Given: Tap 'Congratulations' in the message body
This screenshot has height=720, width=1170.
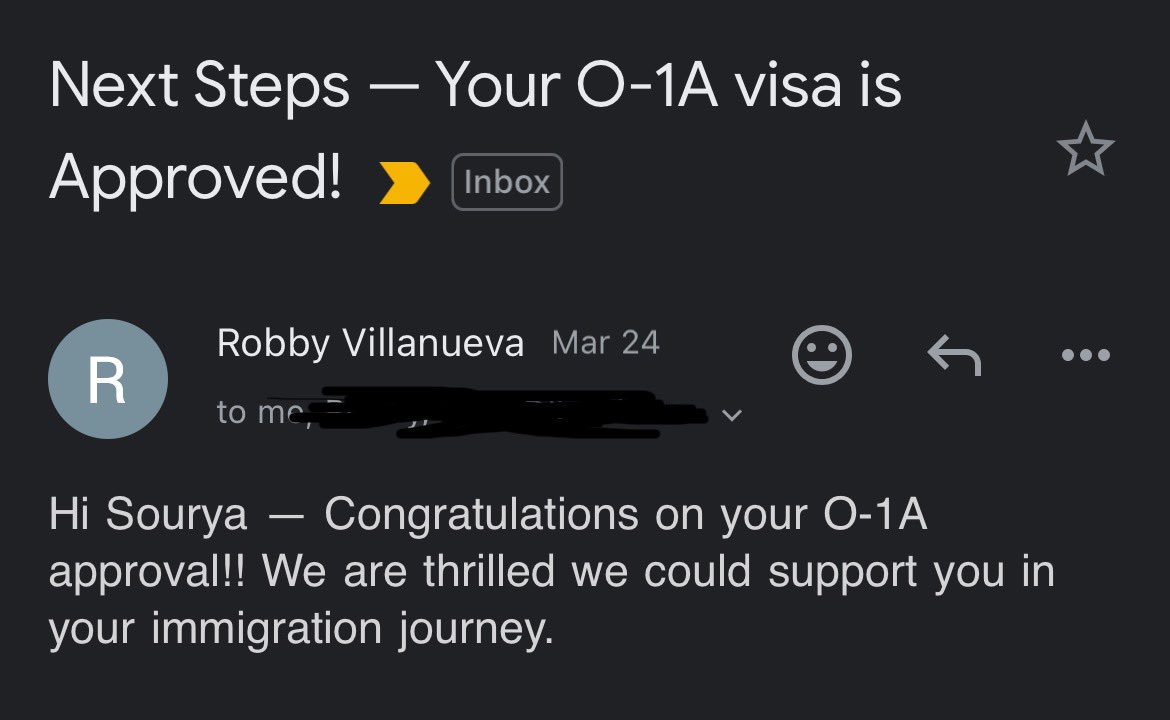Looking at the screenshot, I should 481,515.
